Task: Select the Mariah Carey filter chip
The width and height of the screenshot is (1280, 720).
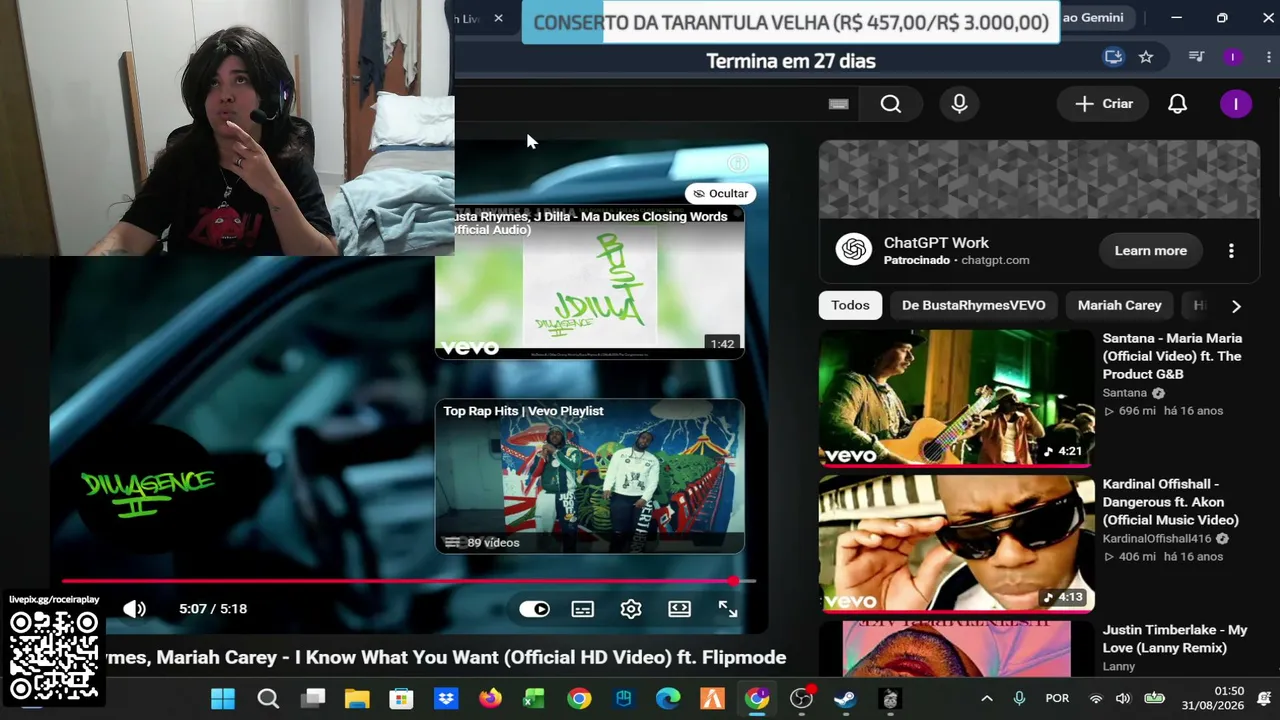Action: tap(1119, 305)
